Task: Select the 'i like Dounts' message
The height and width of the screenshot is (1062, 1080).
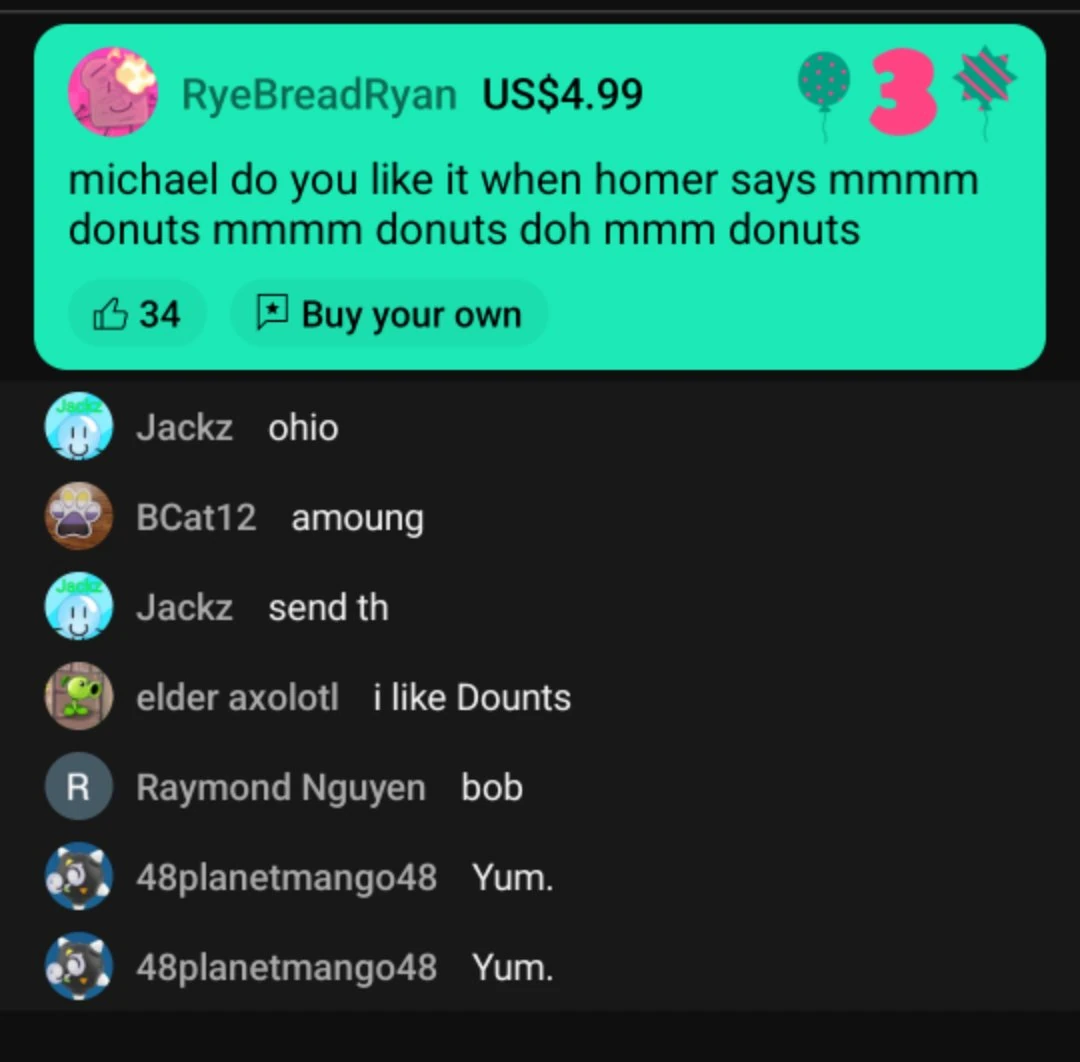Action: pyautogui.click(x=472, y=698)
